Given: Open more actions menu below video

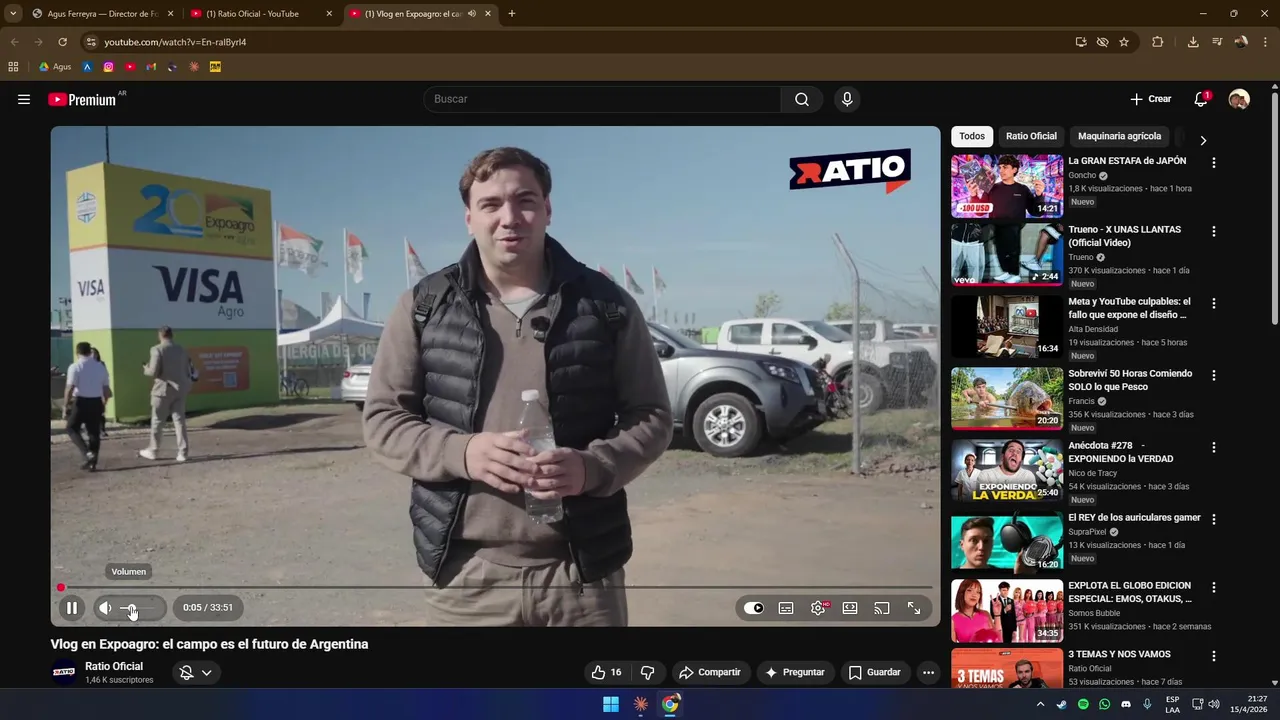Looking at the screenshot, I should (x=928, y=672).
